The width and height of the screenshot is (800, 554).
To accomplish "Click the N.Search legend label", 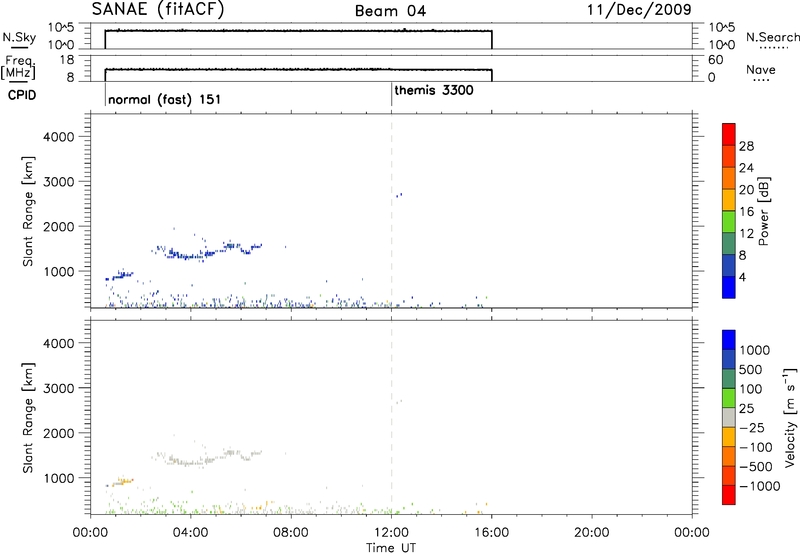I will pos(772,37).
